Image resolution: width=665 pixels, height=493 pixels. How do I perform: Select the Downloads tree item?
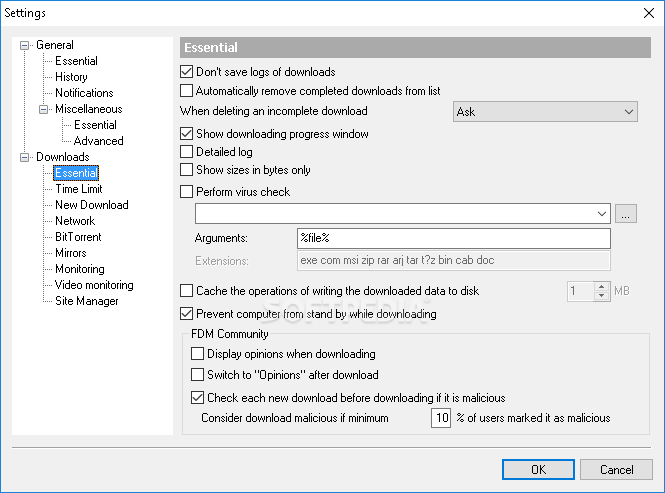pyautogui.click(x=63, y=157)
